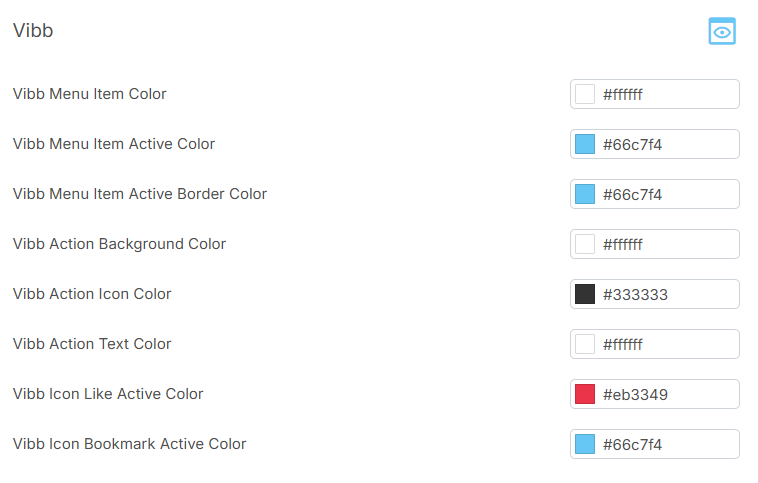Open Vibb Action Background Color swatch
Image resolution: width=758 pixels, height=483 pixels.
click(x=585, y=244)
